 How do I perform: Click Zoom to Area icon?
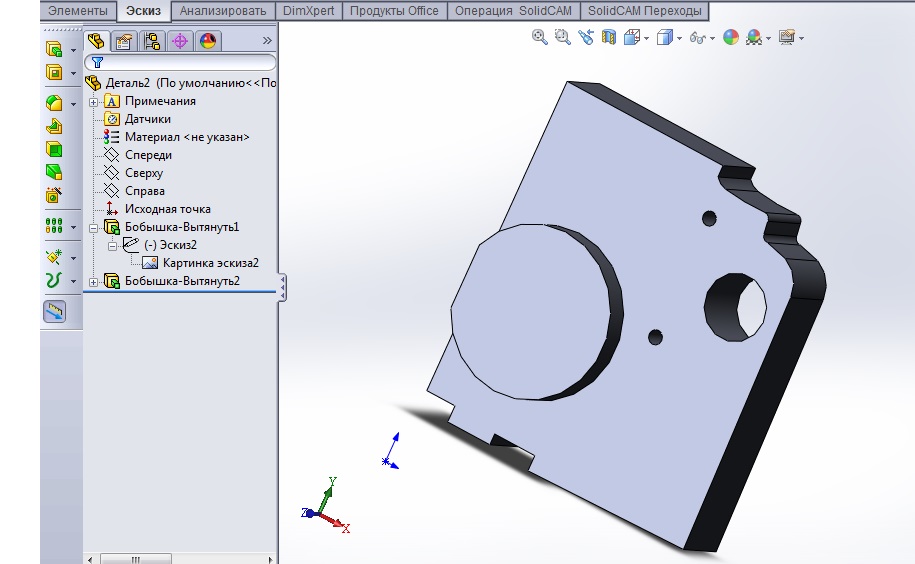(563, 37)
